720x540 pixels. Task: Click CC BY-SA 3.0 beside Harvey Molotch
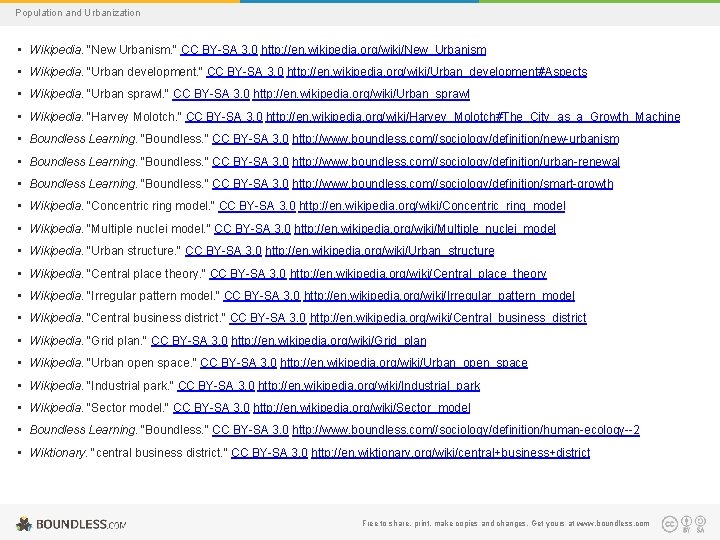click(x=224, y=117)
